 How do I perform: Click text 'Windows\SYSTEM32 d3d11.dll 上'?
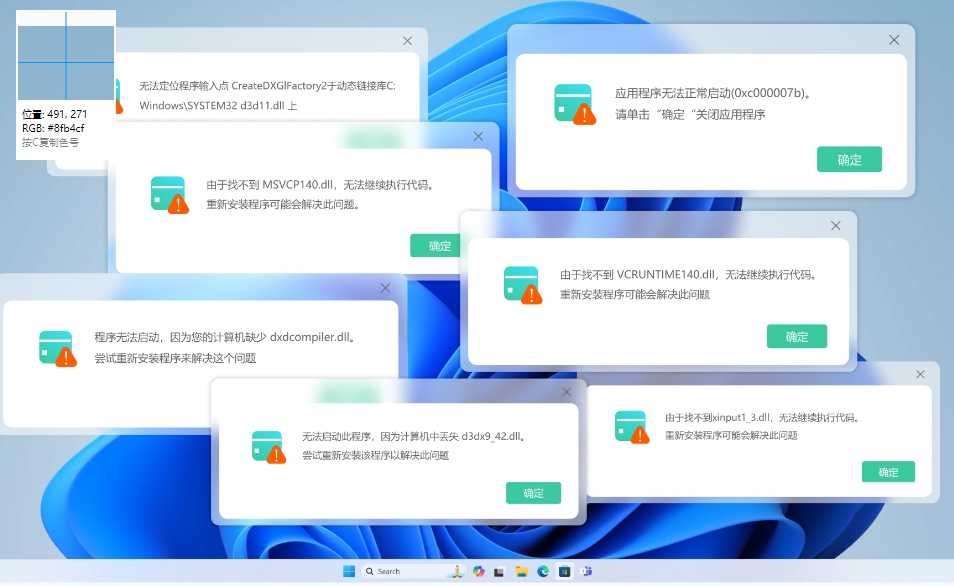[218, 105]
